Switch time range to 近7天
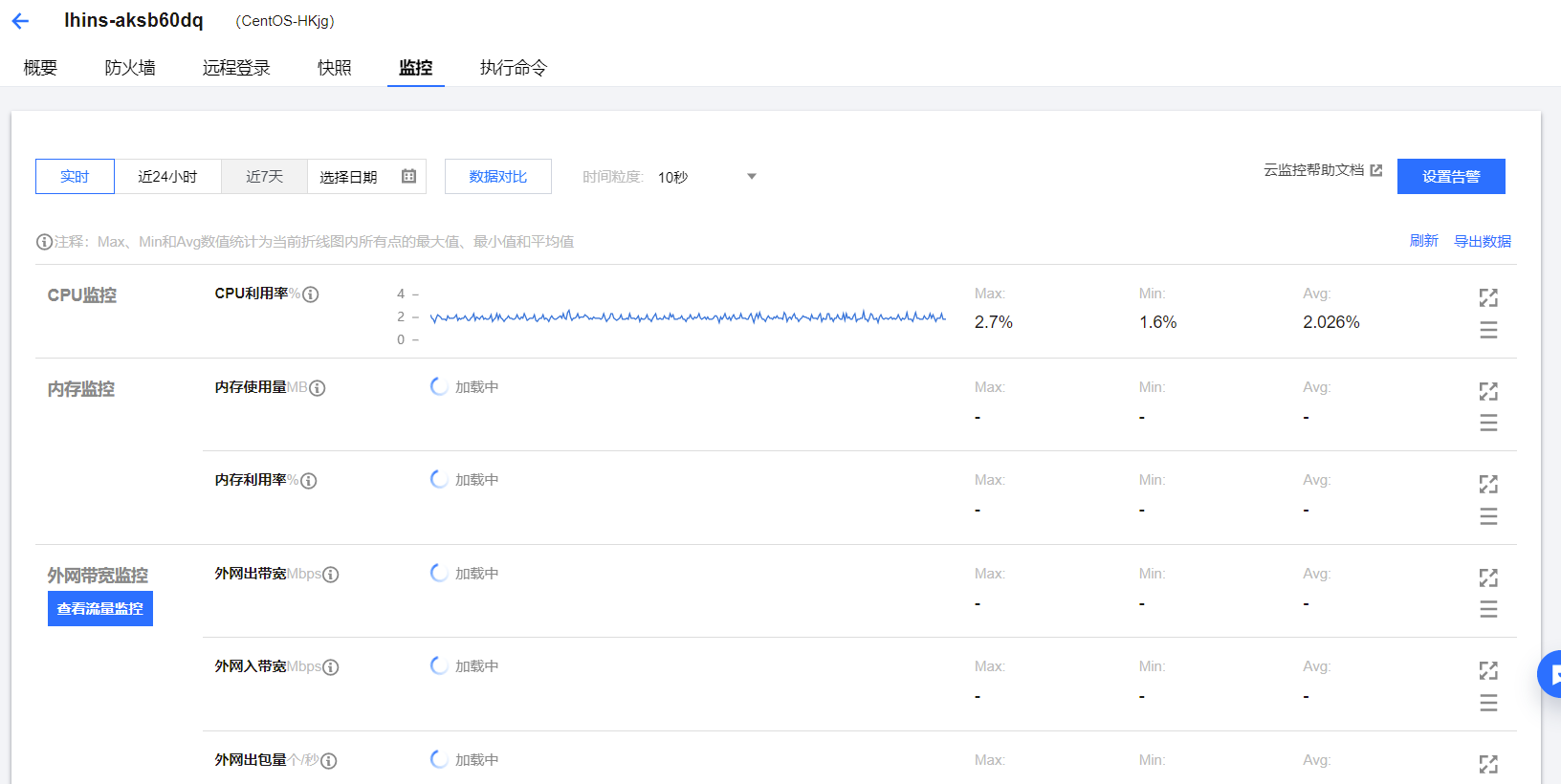 pos(264,177)
